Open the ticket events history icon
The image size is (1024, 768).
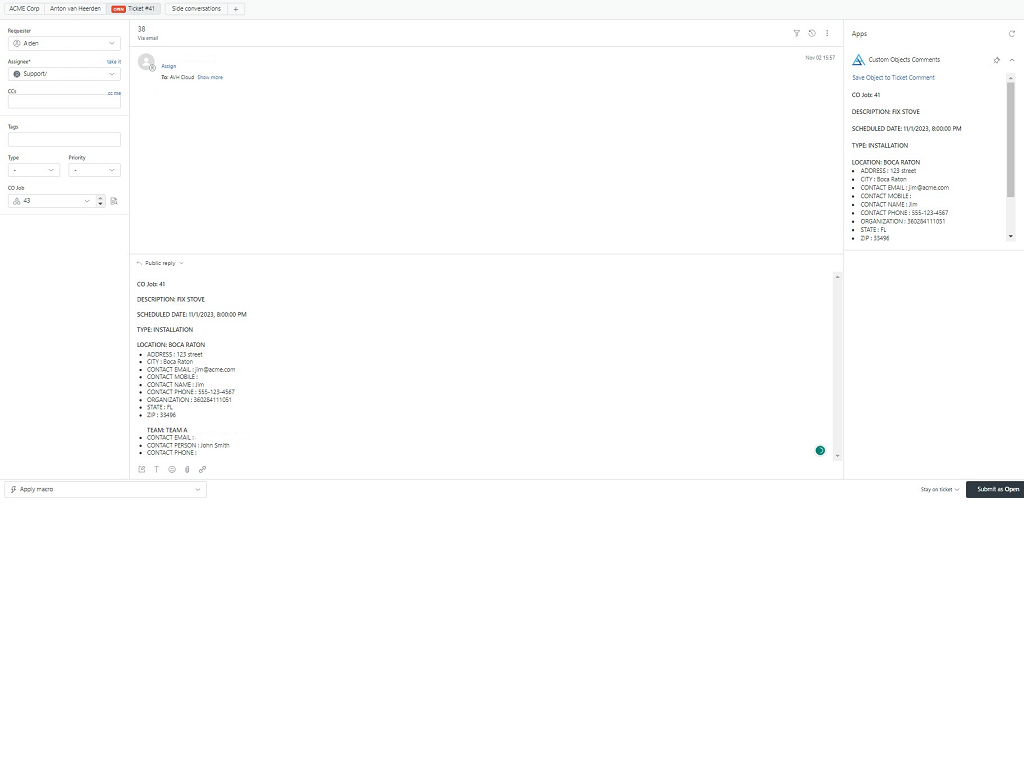point(811,33)
